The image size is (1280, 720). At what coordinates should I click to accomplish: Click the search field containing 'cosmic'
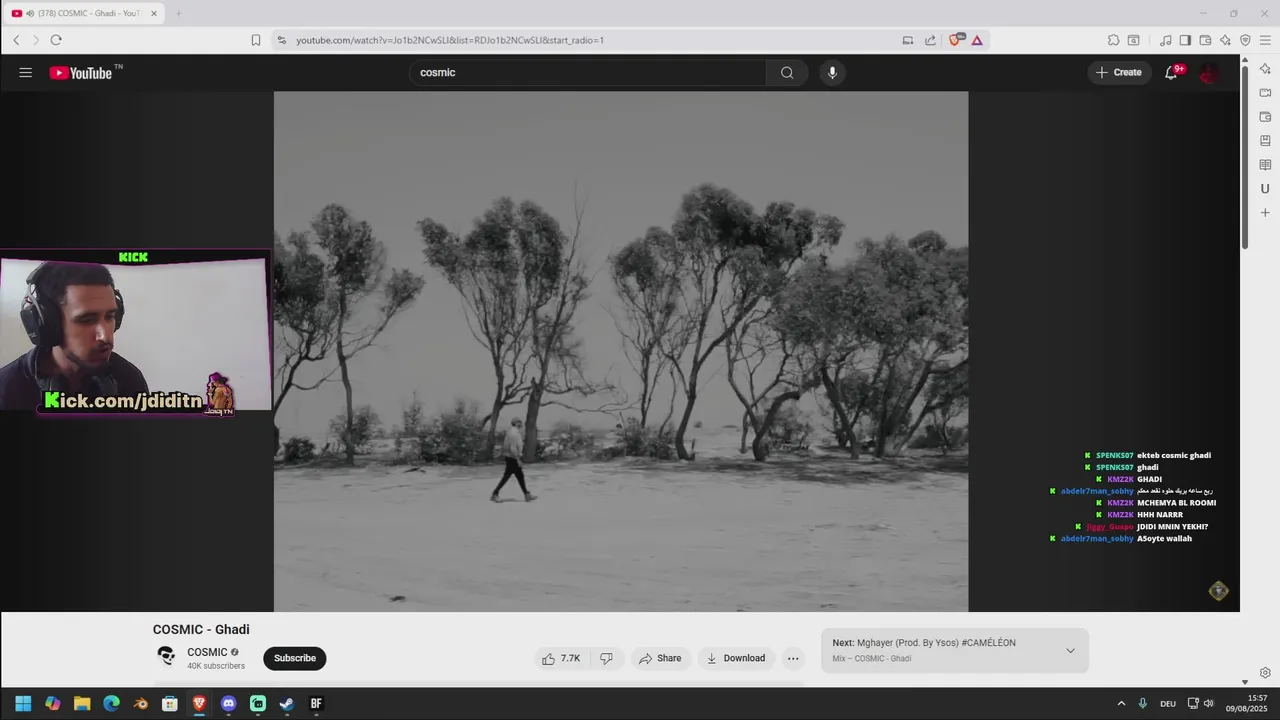click(x=588, y=72)
